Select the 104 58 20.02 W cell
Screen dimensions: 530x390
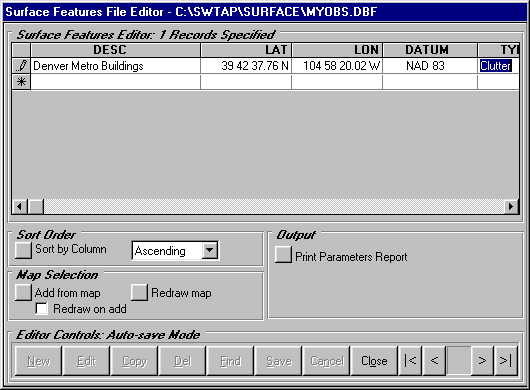337,66
